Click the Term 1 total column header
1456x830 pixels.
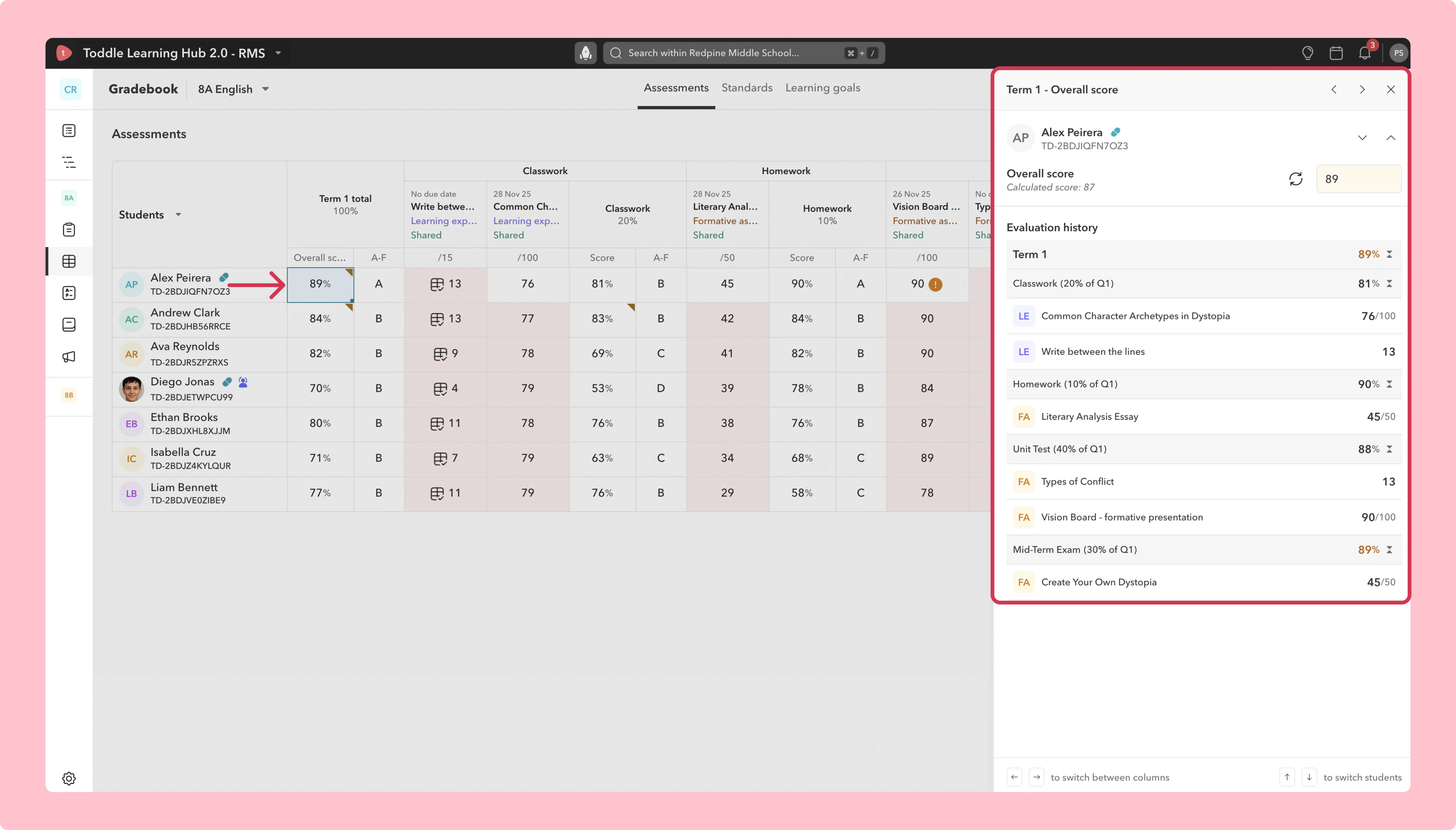[345, 205]
